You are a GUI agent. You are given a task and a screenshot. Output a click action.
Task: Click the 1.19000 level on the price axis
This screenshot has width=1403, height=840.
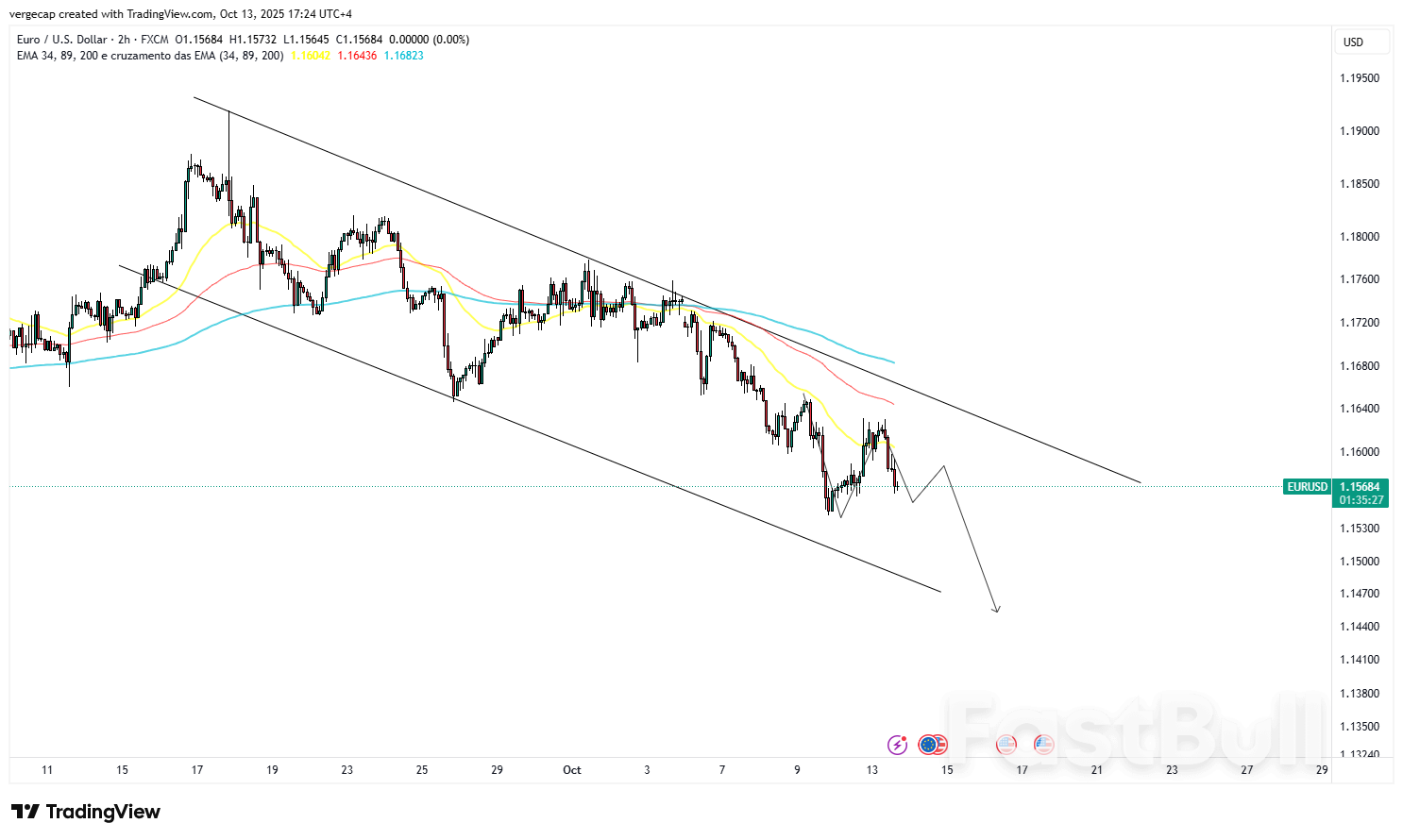coord(1360,131)
